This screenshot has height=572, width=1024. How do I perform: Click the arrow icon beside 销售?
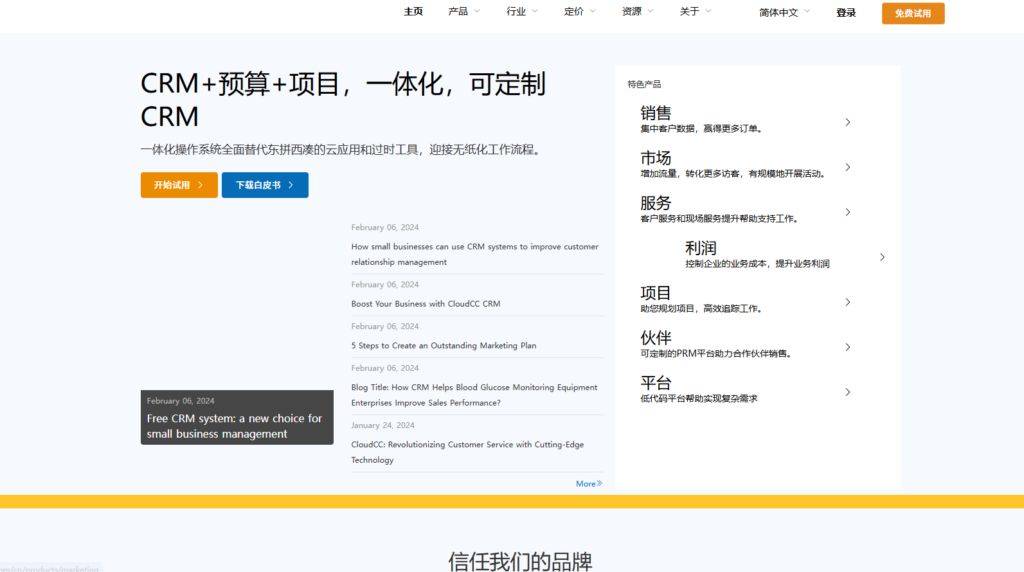[x=847, y=122]
